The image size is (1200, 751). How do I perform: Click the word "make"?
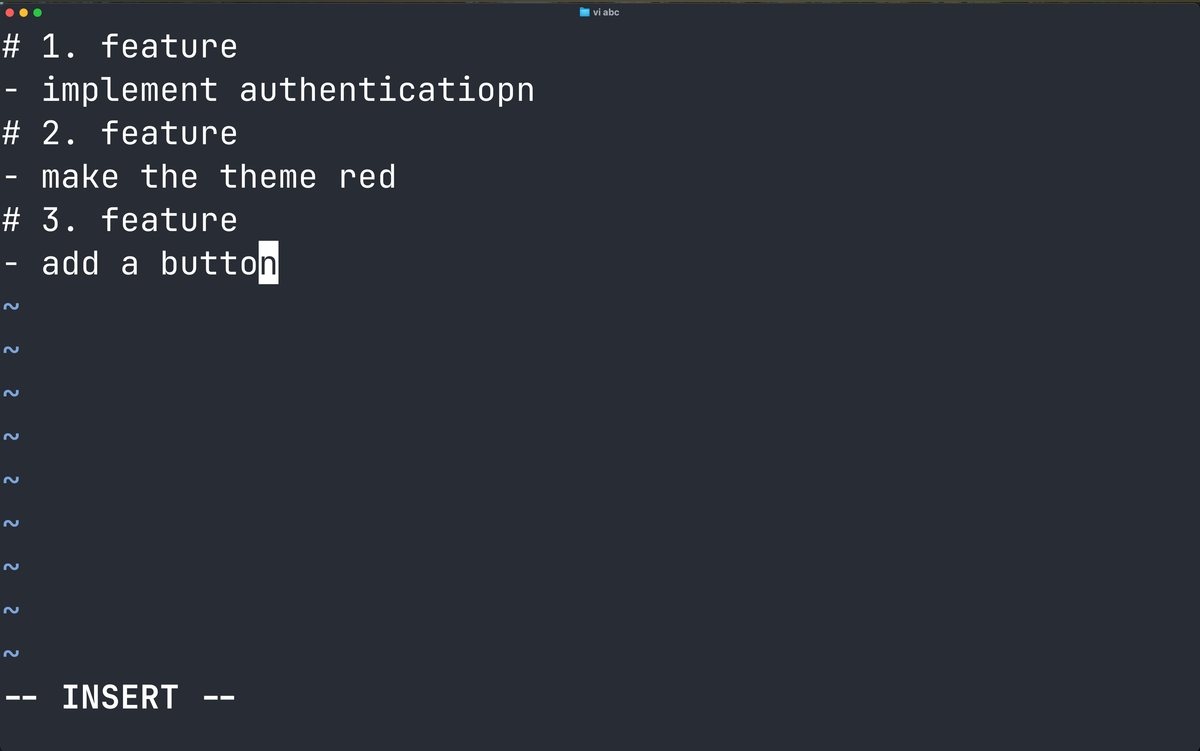coord(80,178)
